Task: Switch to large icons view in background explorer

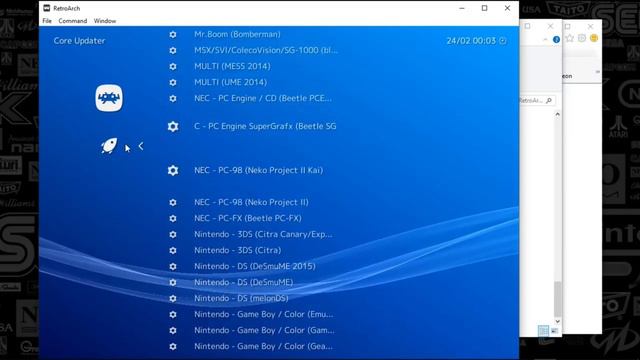Action: (554, 331)
